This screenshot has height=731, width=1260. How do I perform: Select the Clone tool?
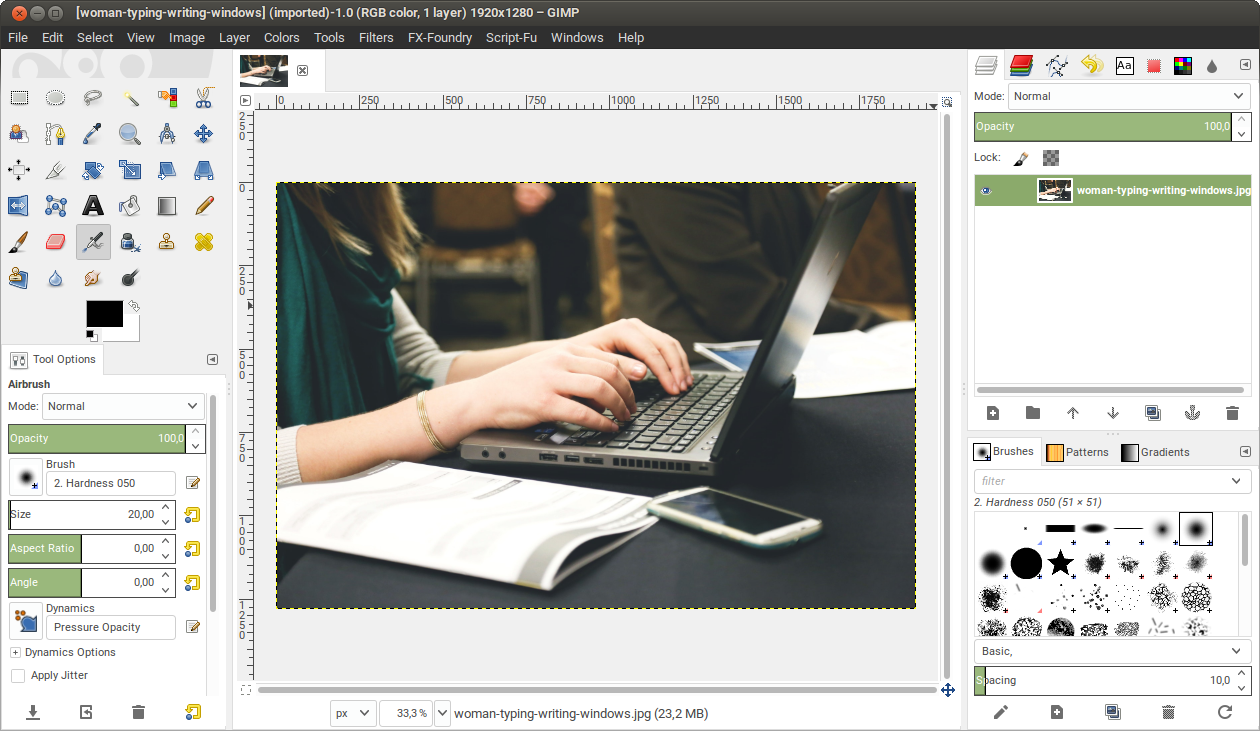[x=166, y=241]
